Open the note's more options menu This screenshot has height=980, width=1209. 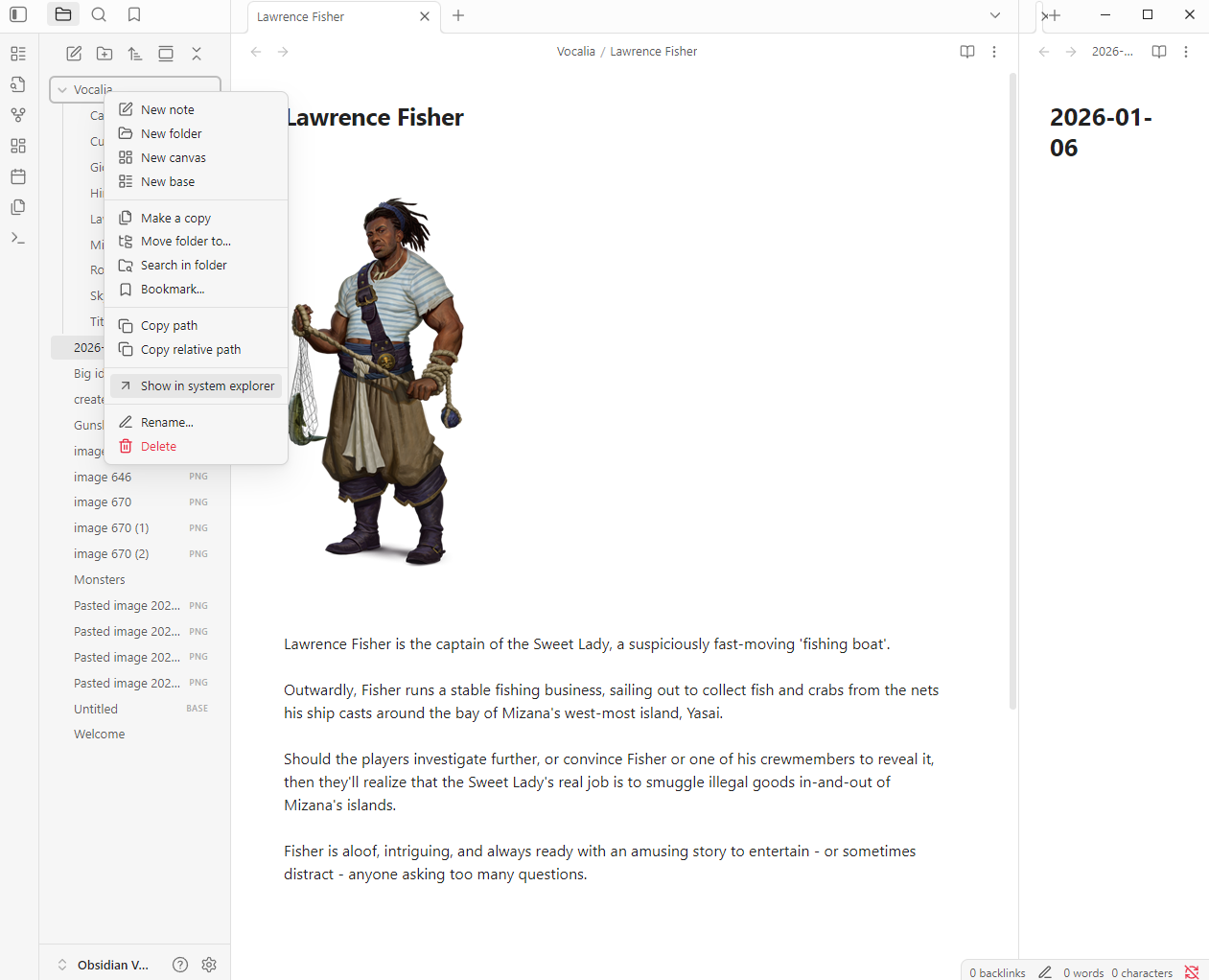tap(994, 52)
